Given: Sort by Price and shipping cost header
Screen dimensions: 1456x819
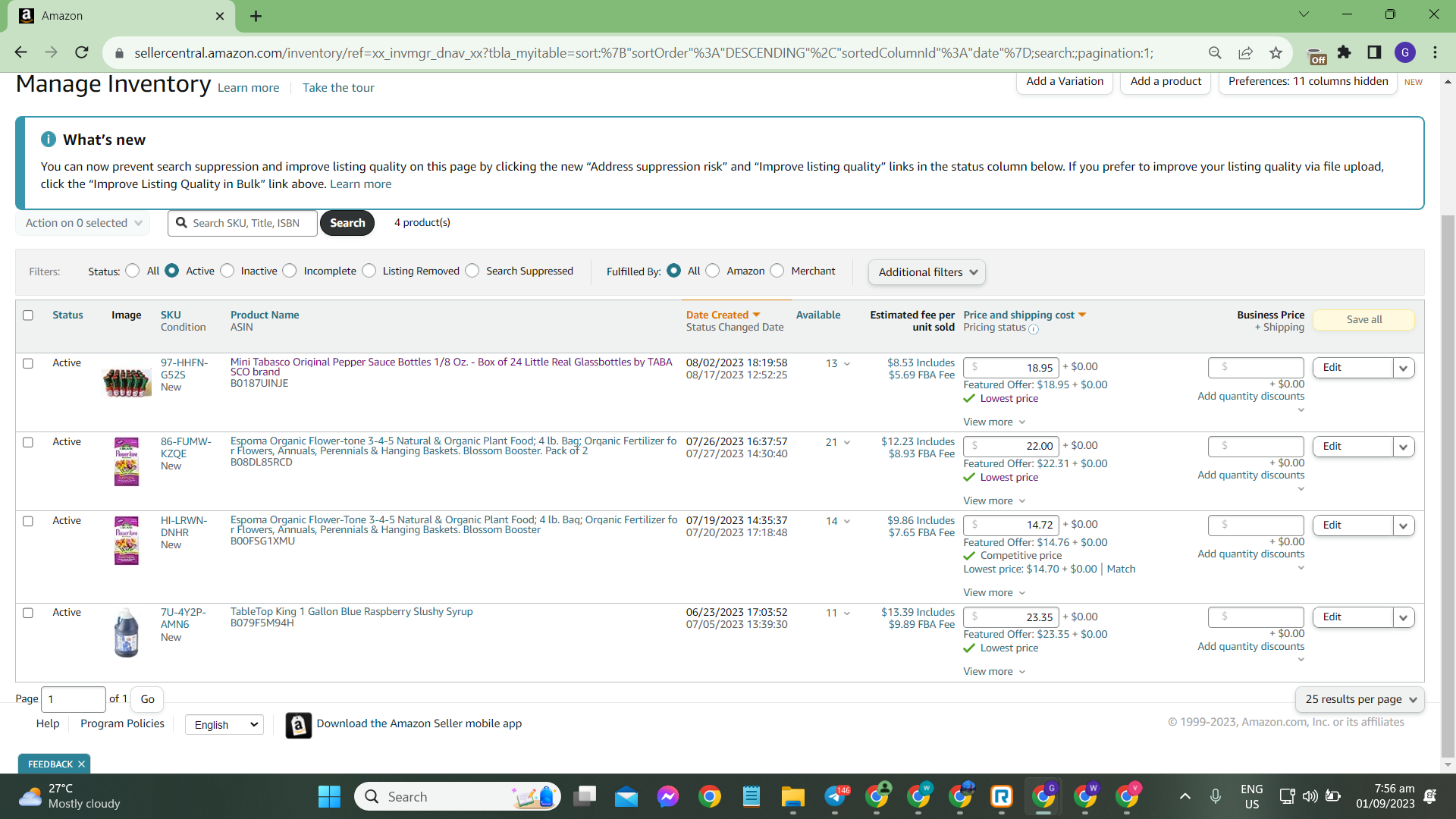Looking at the screenshot, I should point(1025,315).
